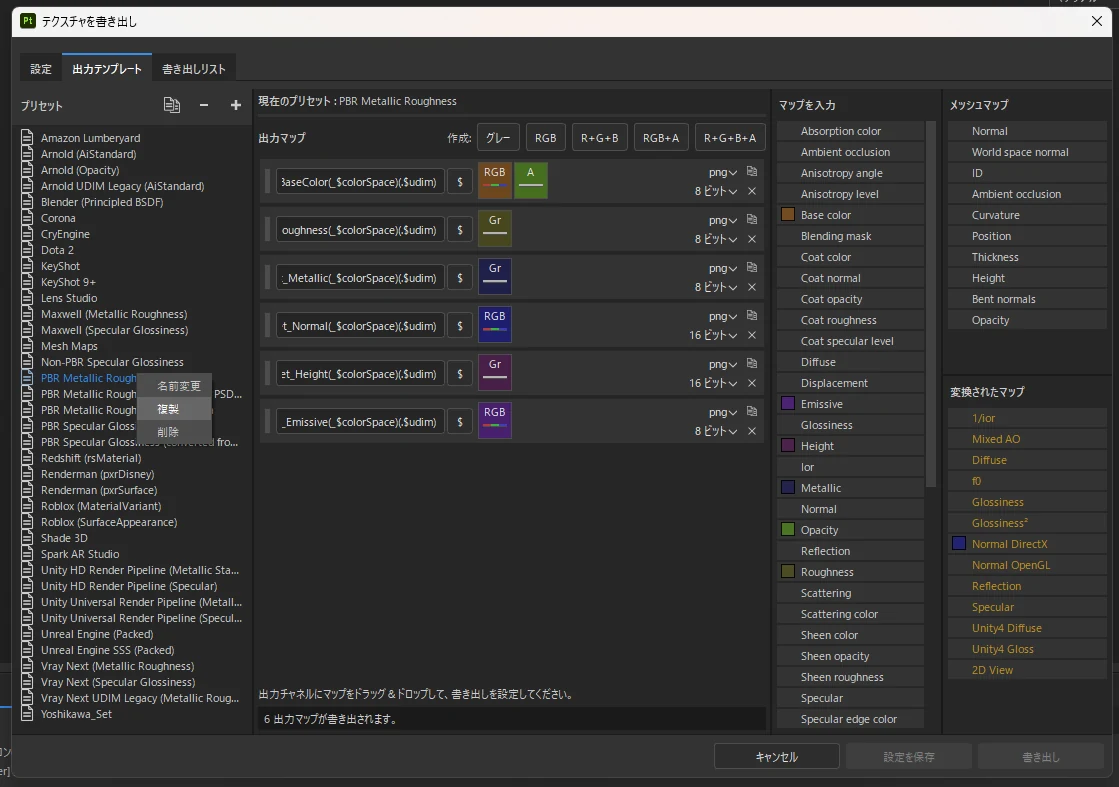
Task: Open 8 ビット depth dropdown for Emissive
Action: point(716,431)
